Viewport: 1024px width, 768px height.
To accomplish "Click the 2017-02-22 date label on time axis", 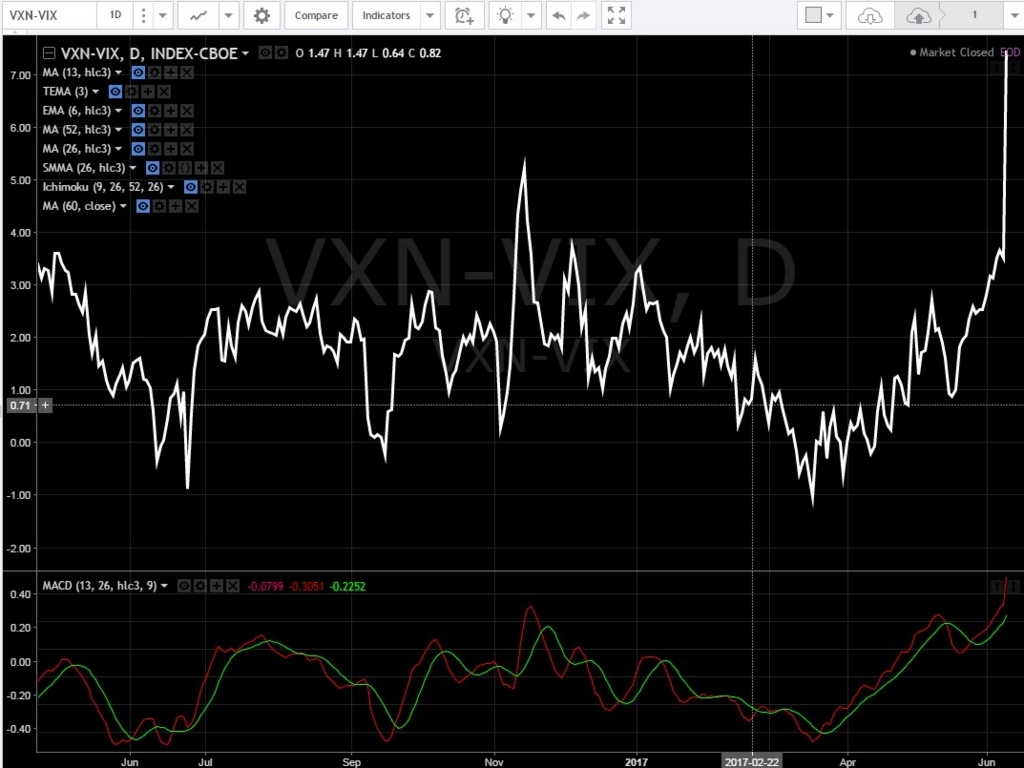I will coord(751,761).
